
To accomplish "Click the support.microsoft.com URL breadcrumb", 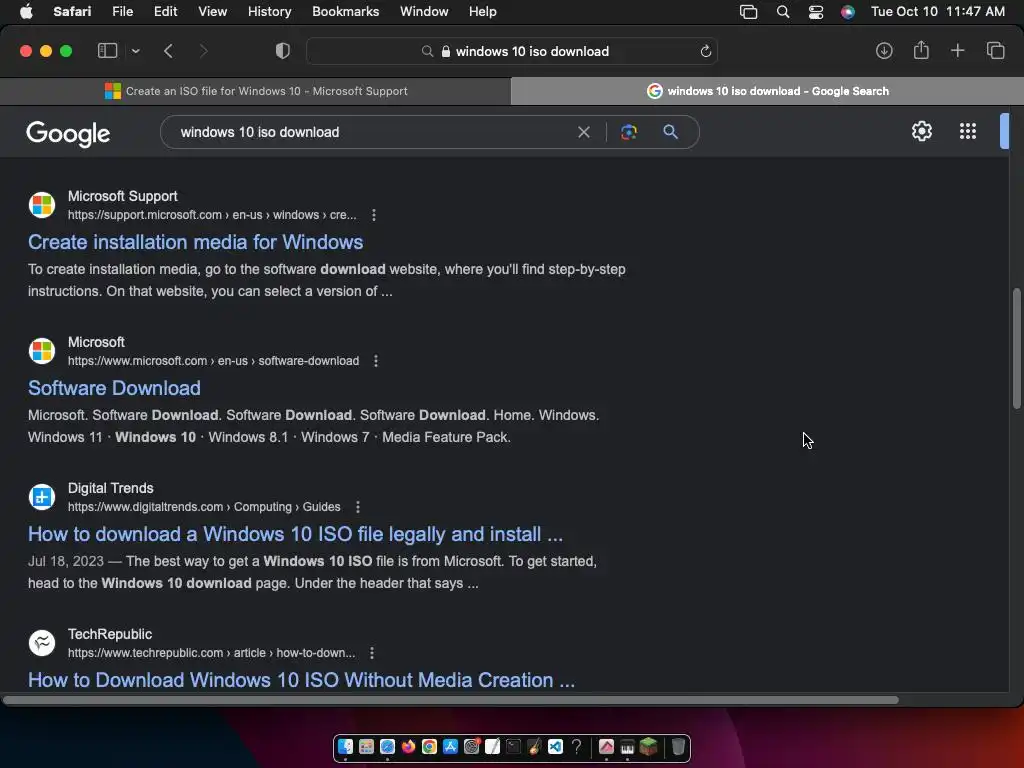I will (x=212, y=215).
